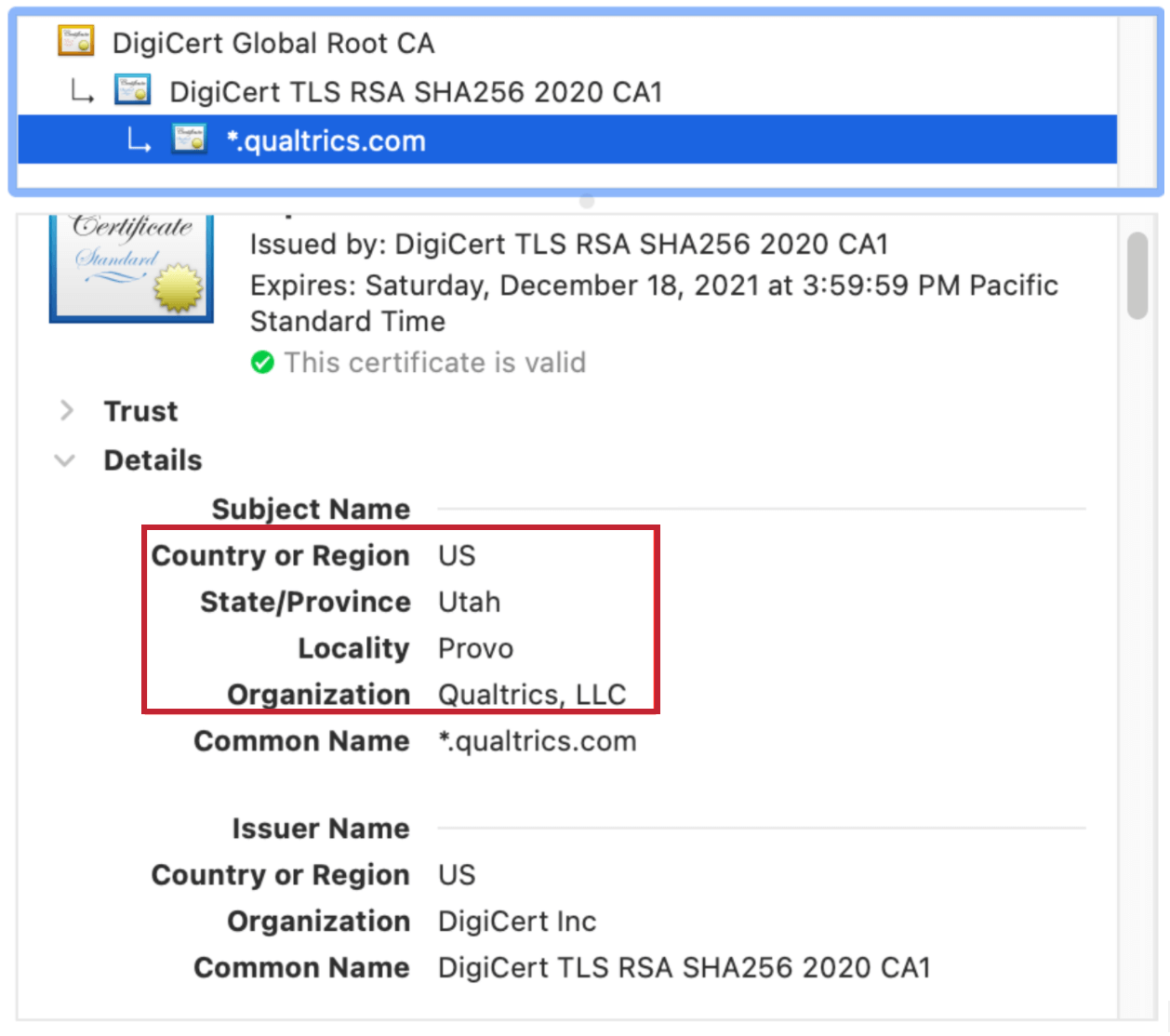Click the arrow icon beside DigiCert TLS RSA SHA256
1170x1036 pixels.
click(81, 90)
